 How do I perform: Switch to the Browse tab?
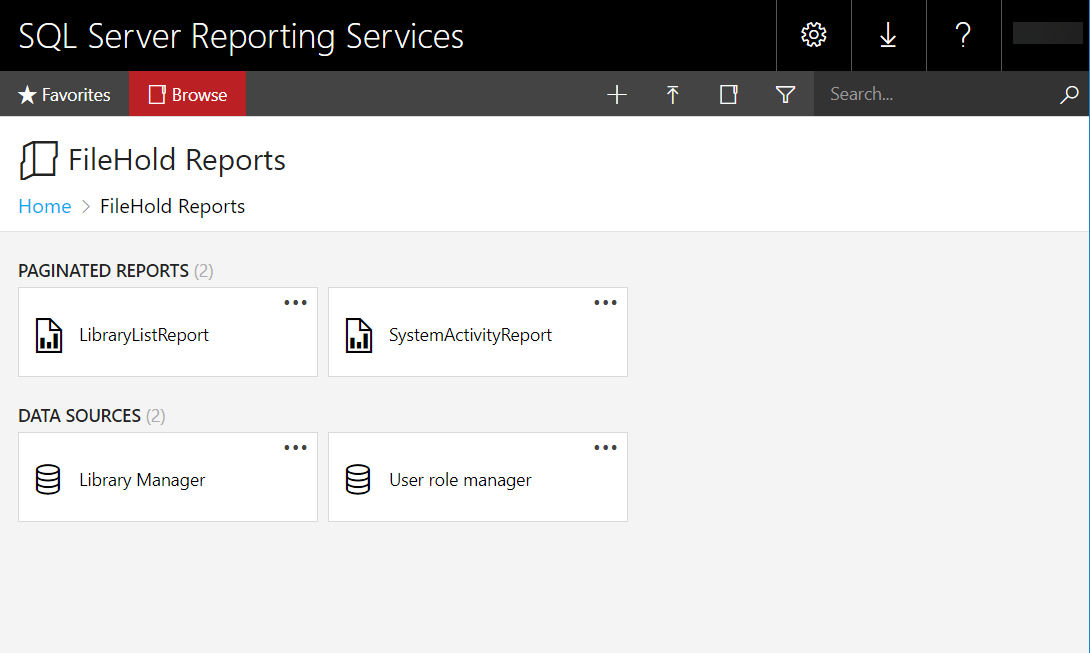[x=187, y=94]
